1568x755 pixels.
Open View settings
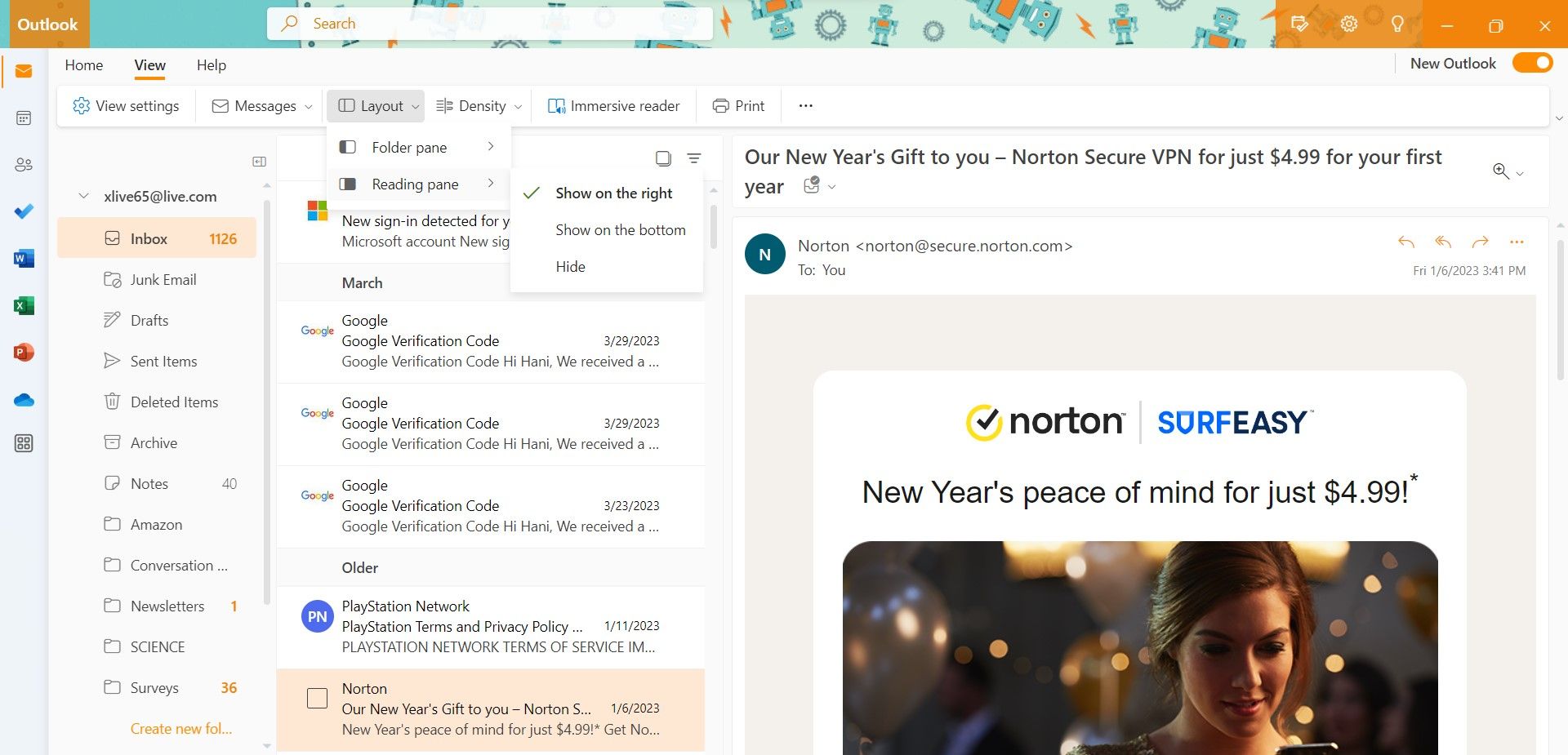point(126,106)
